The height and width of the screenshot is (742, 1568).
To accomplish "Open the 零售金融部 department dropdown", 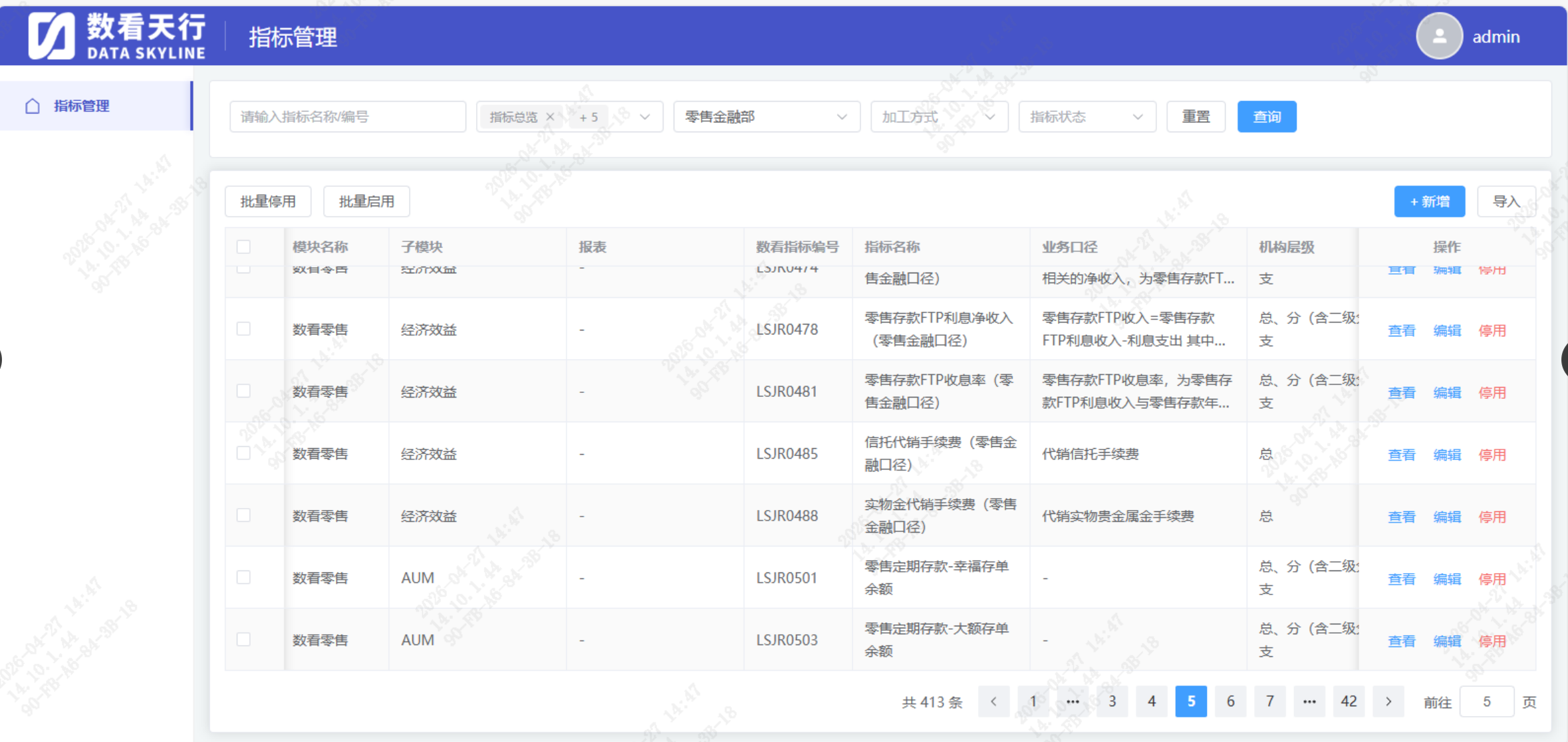I will [767, 117].
